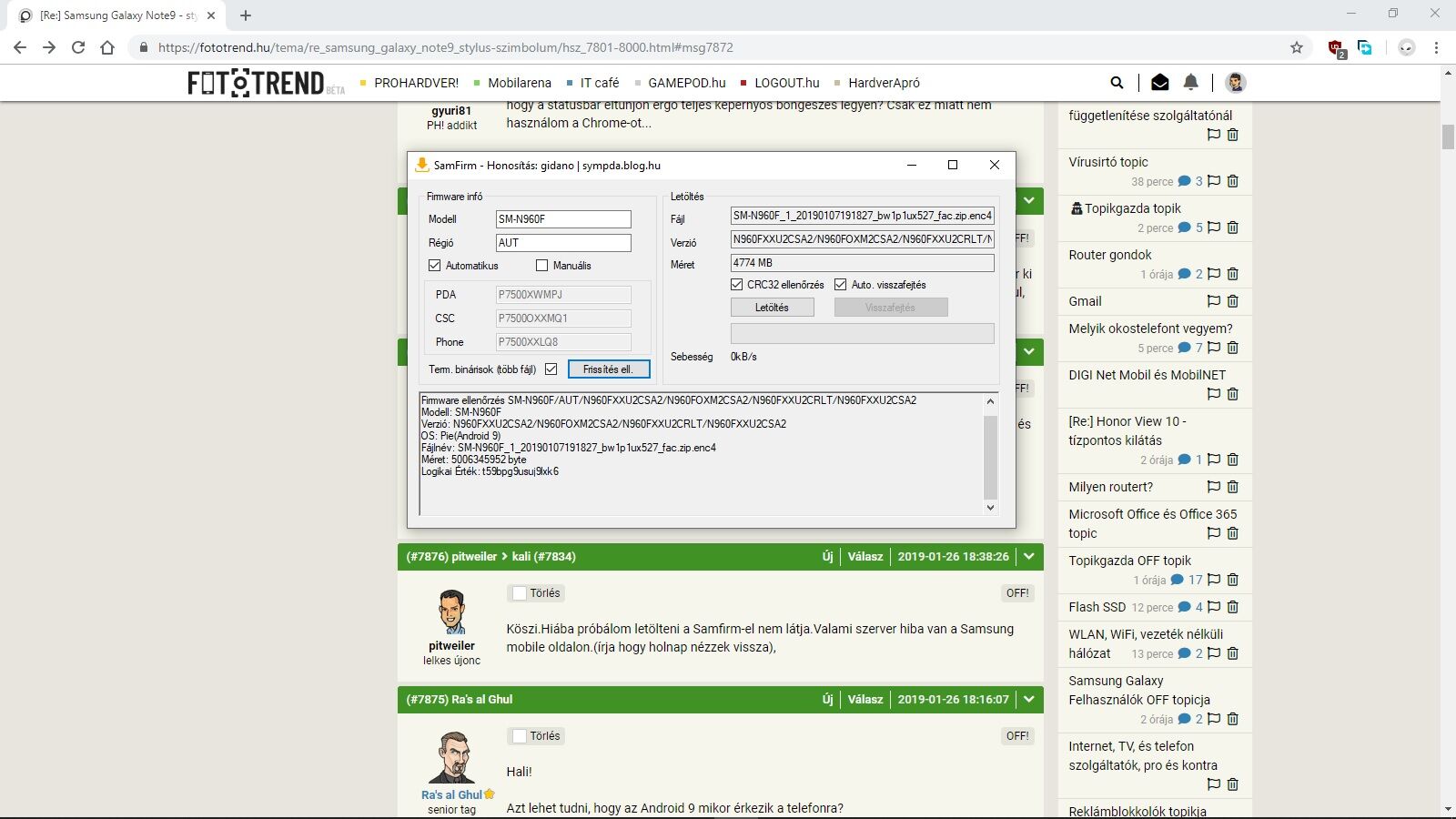Open the user avatar icon in header
The height and width of the screenshot is (819, 1456).
pyautogui.click(x=1235, y=83)
